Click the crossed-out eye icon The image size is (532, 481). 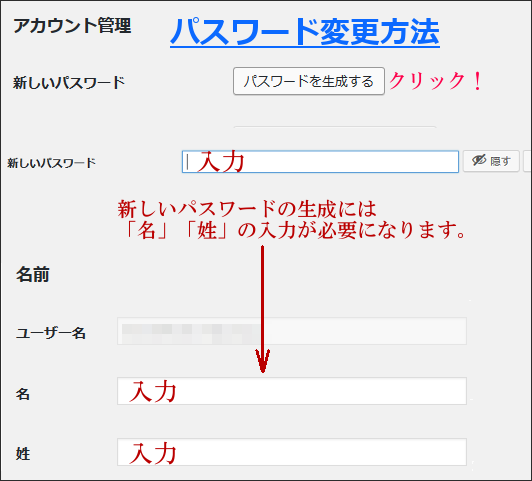click(479, 160)
